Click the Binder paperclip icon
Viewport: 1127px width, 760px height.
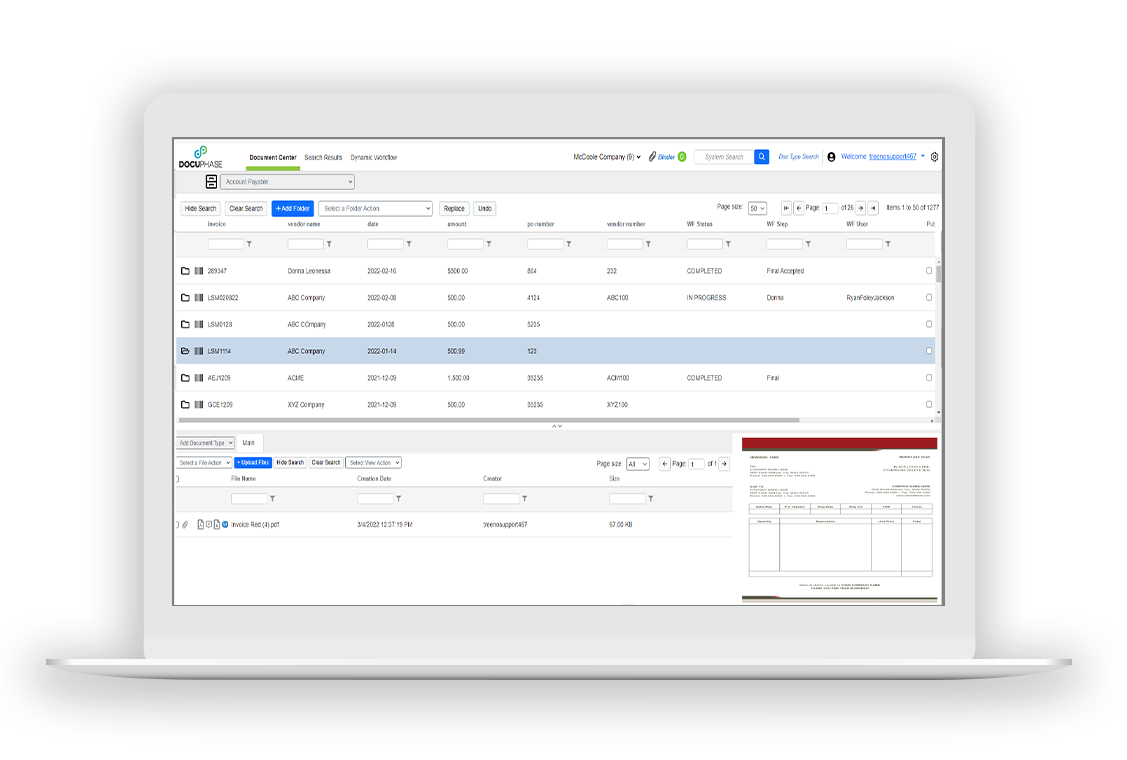(x=652, y=157)
